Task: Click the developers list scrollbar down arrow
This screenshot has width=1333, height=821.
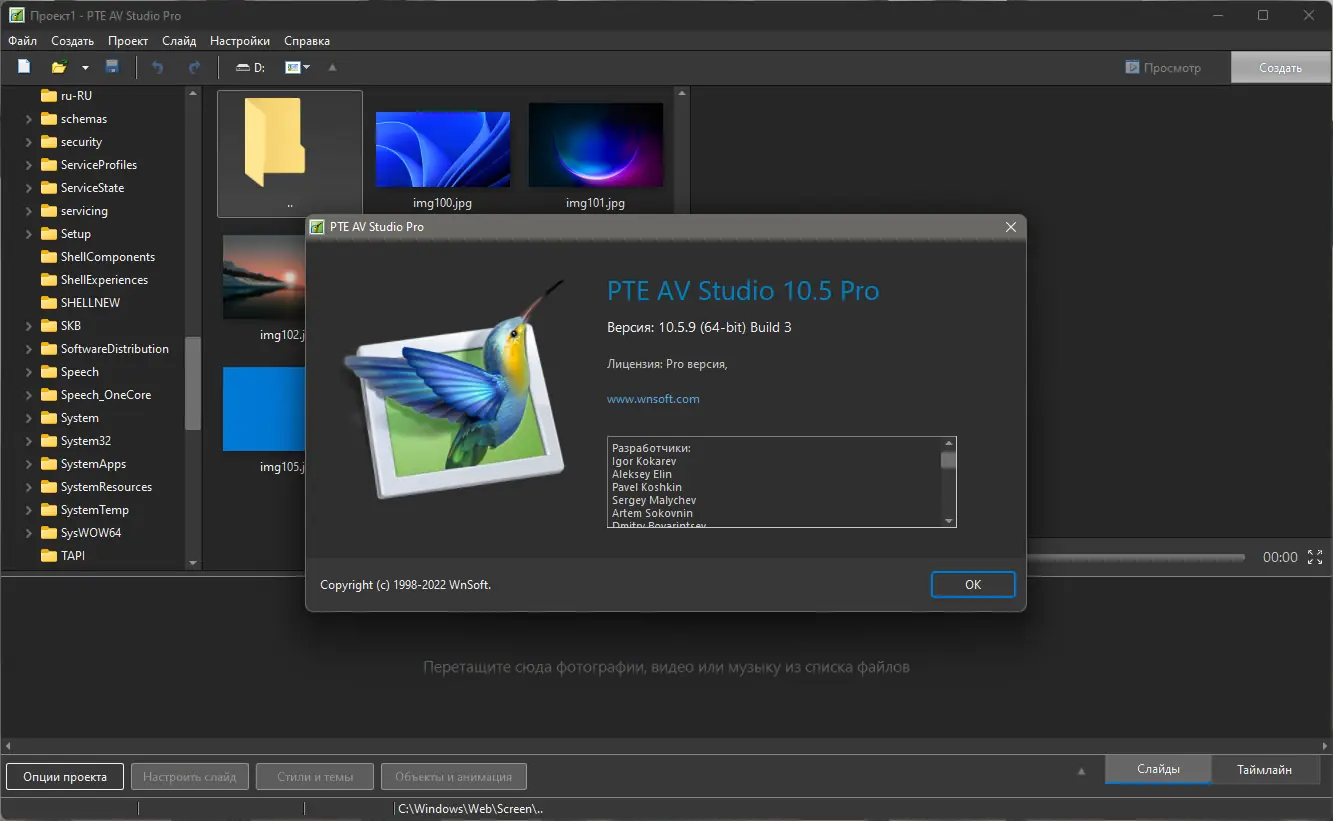Action: click(949, 520)
